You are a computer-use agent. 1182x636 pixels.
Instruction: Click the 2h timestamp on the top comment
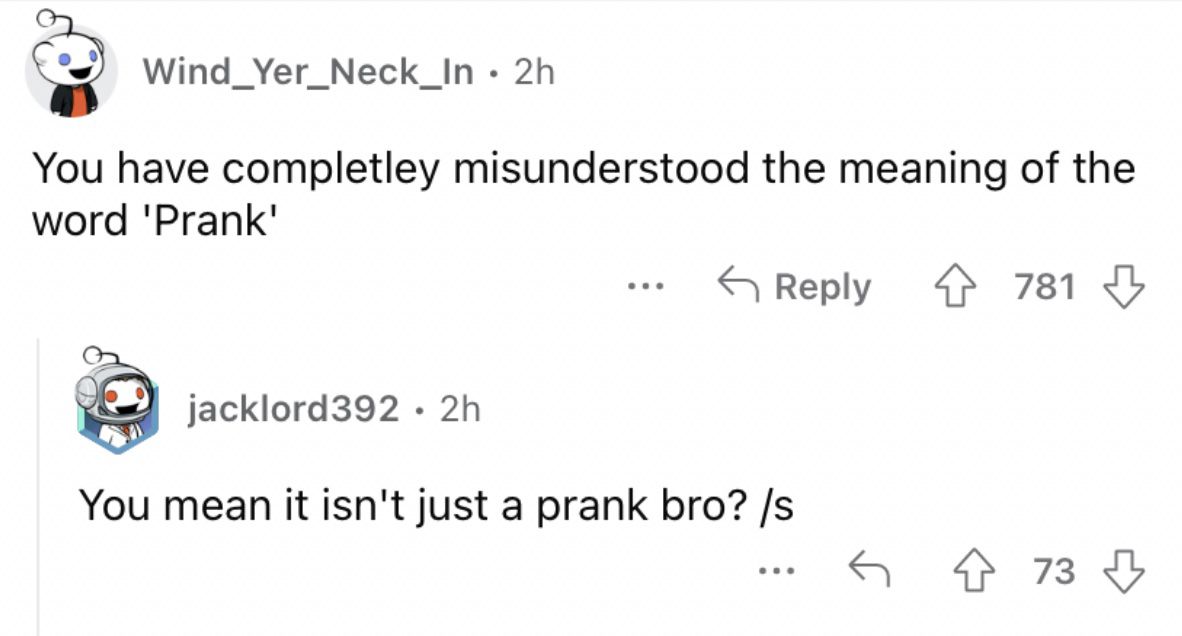click(x=534, y=72)
